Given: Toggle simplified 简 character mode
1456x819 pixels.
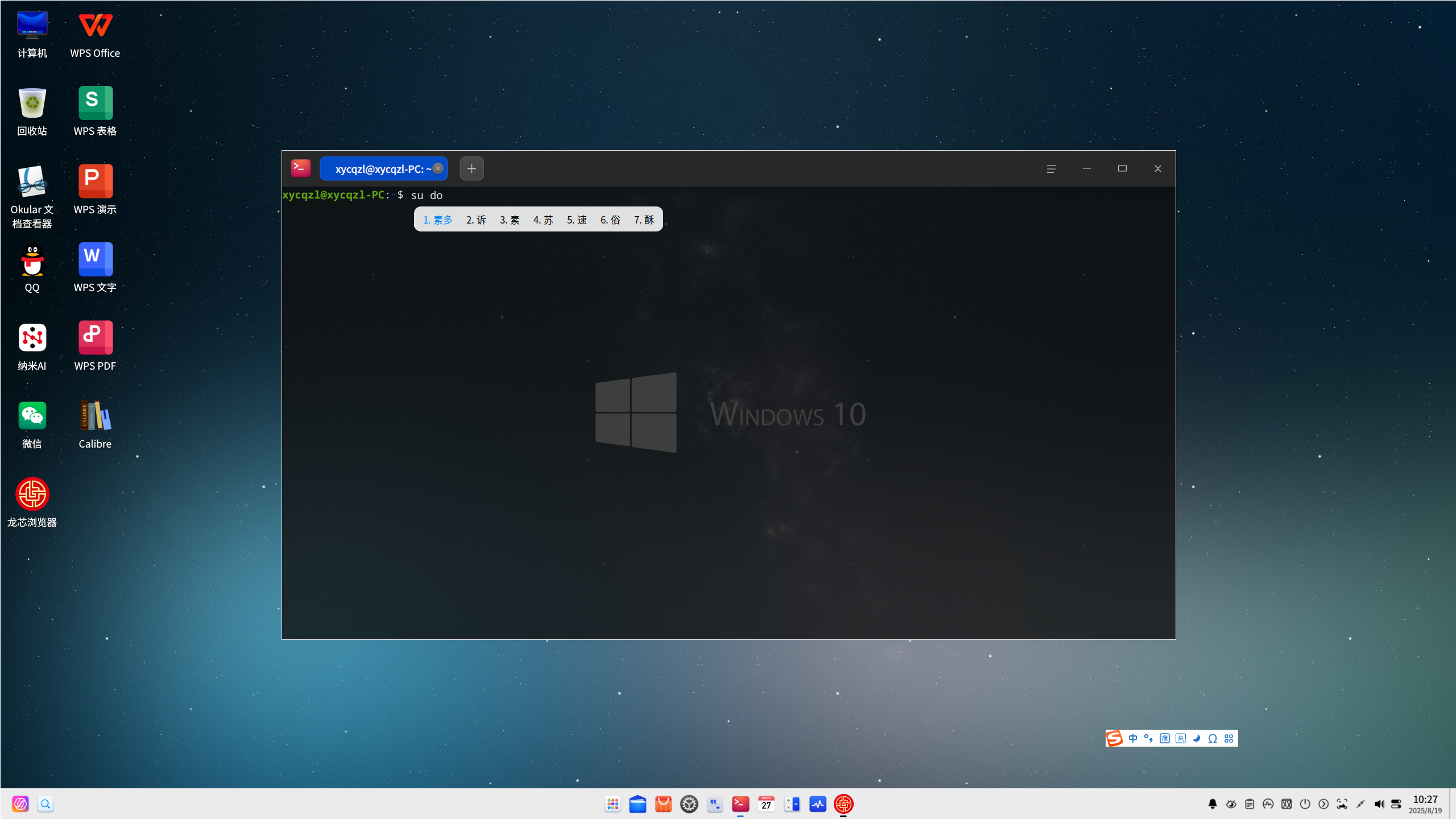Looking at the screenshot, I should pyautogui.click(x=1164, y=738).
